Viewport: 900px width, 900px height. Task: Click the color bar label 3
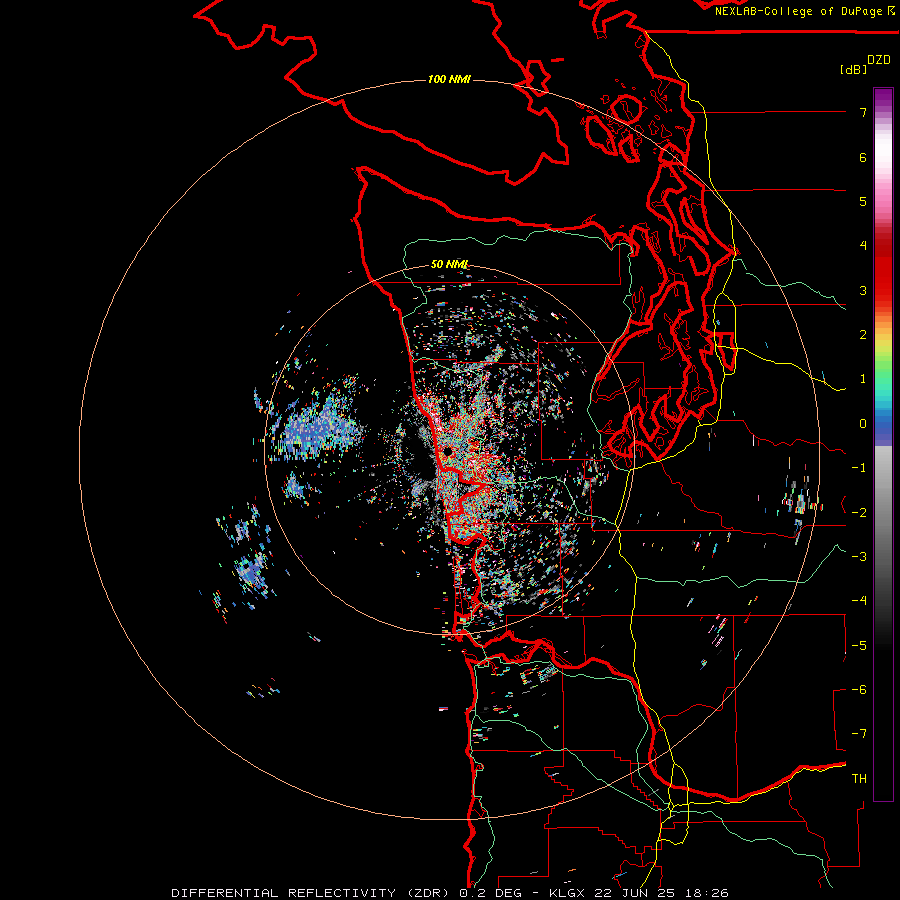(863, 290)
